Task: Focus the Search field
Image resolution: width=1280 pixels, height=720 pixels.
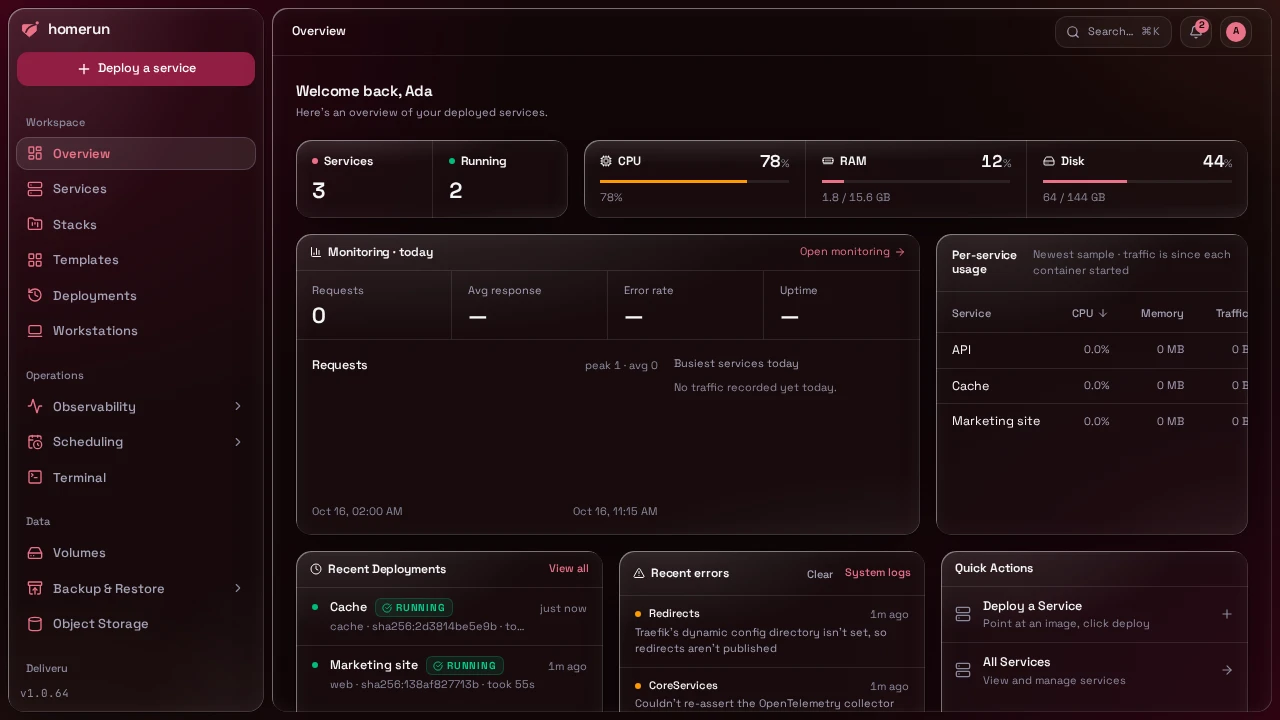Action: [x=1113, y=32]
